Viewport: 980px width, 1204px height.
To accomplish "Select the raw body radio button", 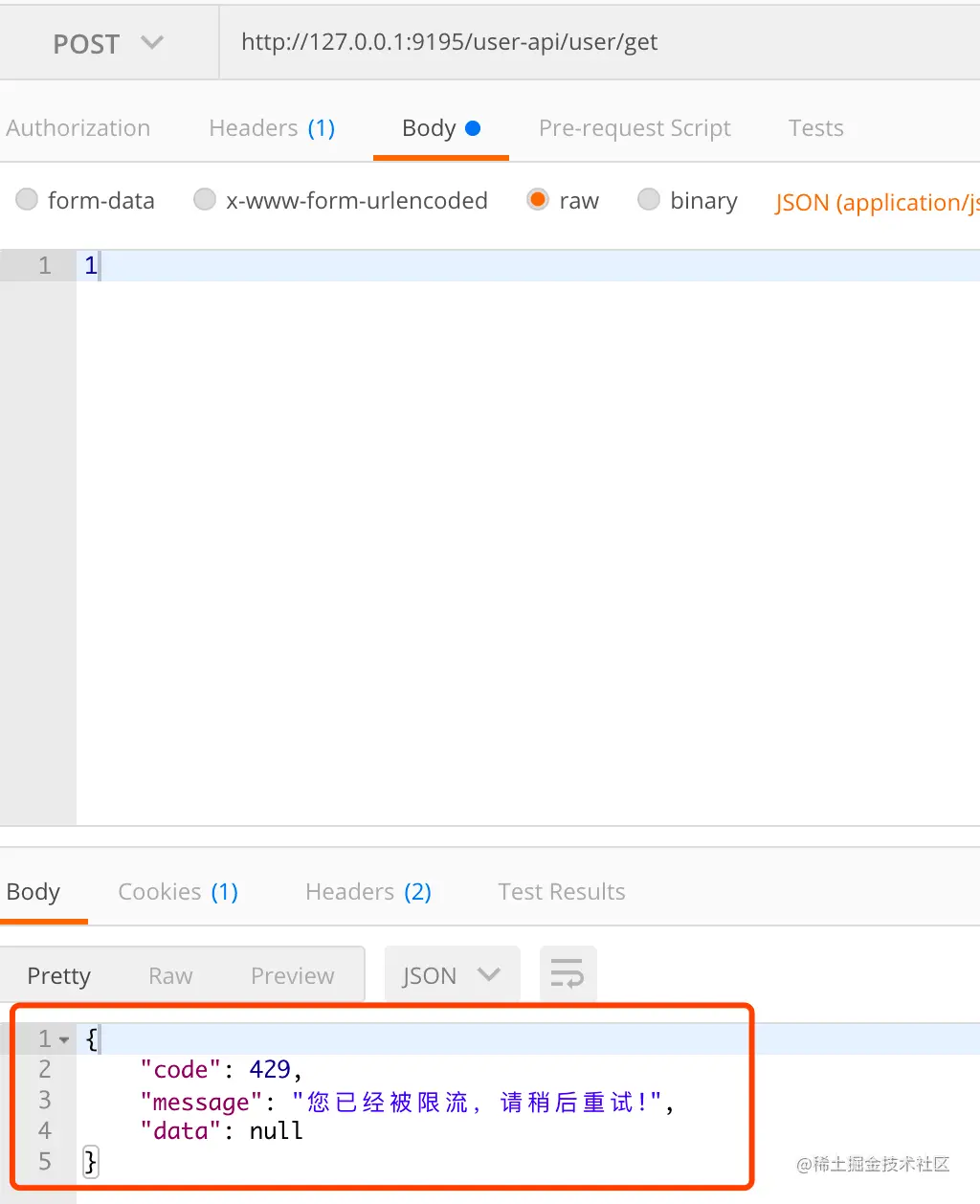I will pyautogui.click(x=538, y=199).
